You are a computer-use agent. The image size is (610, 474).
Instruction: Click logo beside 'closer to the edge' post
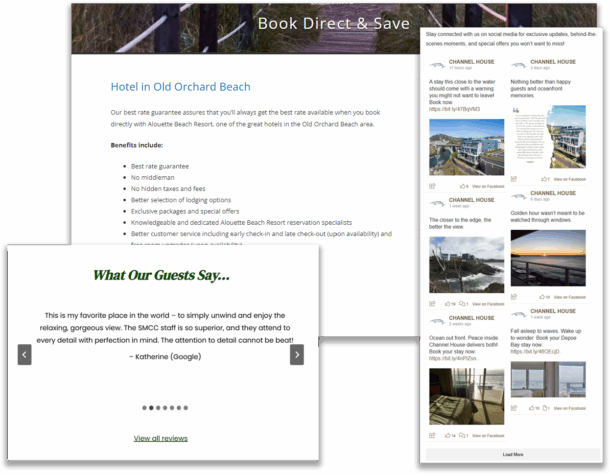click(437, 203)
